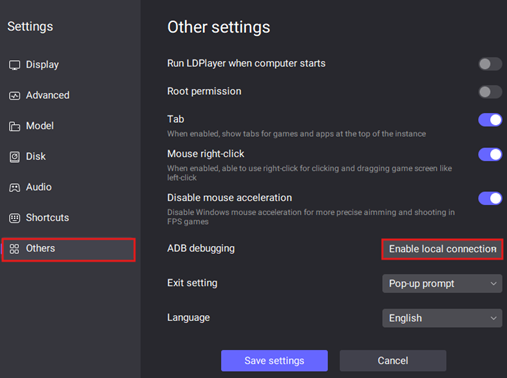This screenshot has width=507, height=378.
Task: Select the Shortcuts section
Action: 47,218
